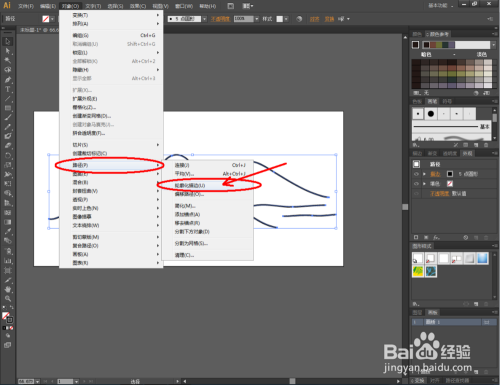Open the zoom level dropdown in status bar
Image resolution: width=500 pixels, height=385 pixels.
(x=37, y=381)
